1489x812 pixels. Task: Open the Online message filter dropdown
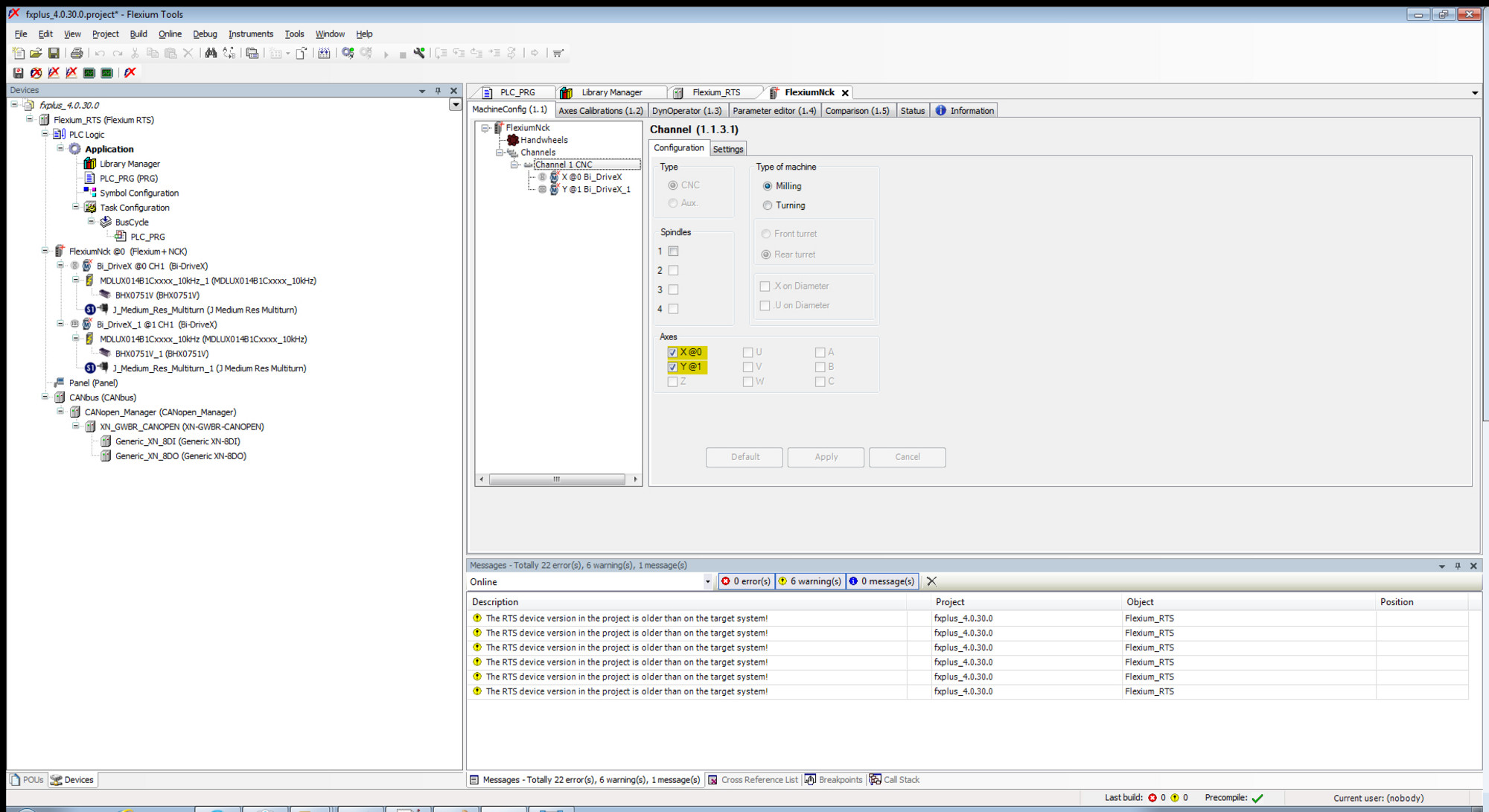706,581
